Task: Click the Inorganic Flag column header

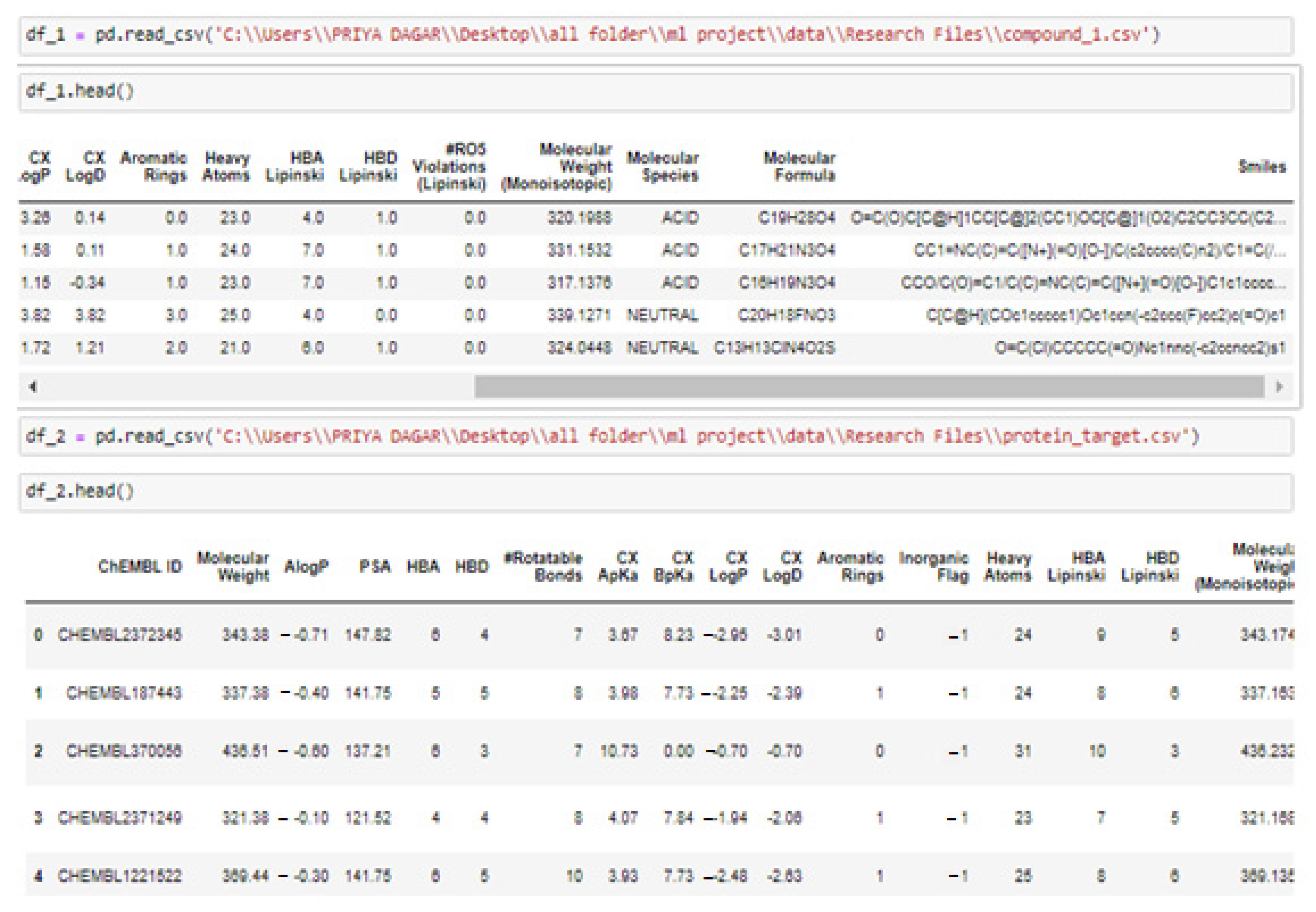Action: [934, 566]
